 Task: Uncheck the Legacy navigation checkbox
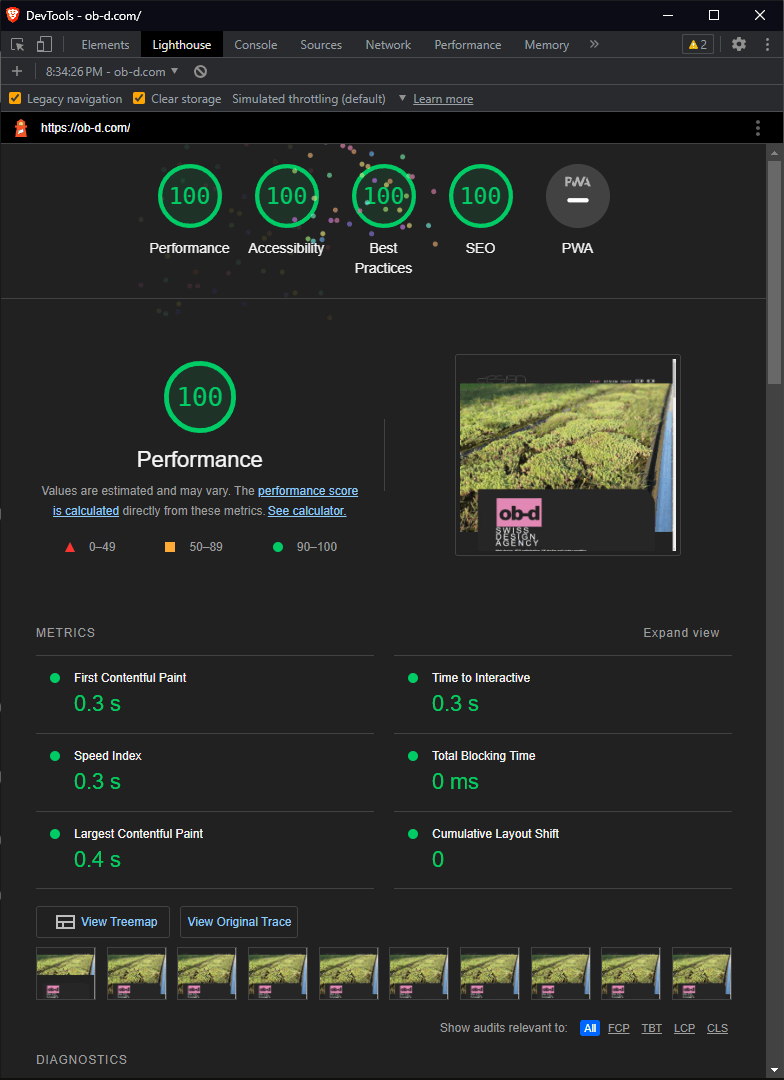point(15,99)
